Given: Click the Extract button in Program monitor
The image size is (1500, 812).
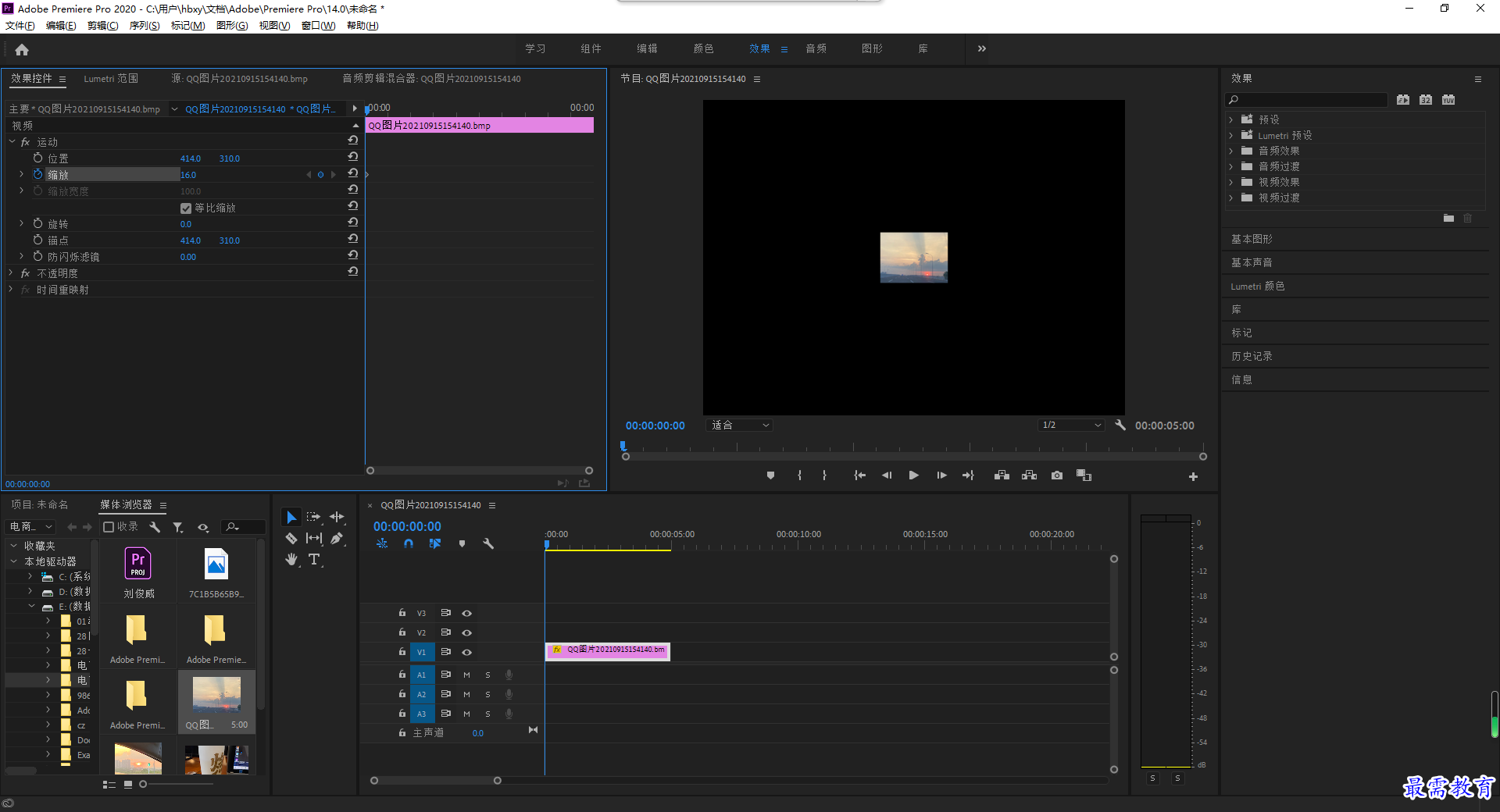Looking at the screenshot, I should [x=1029, y=475].
